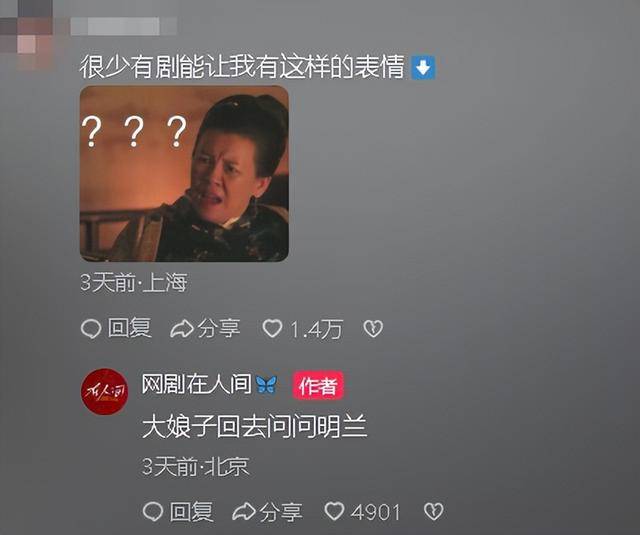Click the 网剧在人间 username
This screenshot has height=535, width=640.
(196, 384)
